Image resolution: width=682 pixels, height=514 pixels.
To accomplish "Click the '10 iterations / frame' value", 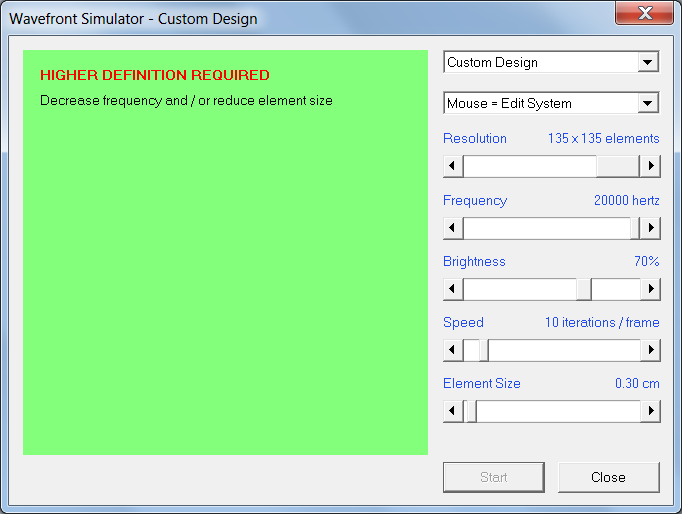I will point(602,322).
